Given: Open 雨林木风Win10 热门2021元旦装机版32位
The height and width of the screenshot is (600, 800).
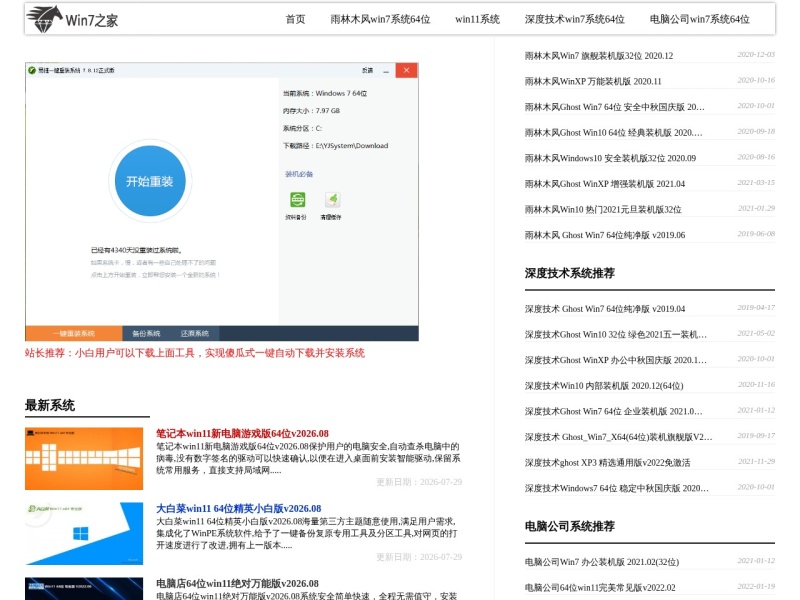Looking at the screenshot, I should pyautogui.click(x=603, y=209).
